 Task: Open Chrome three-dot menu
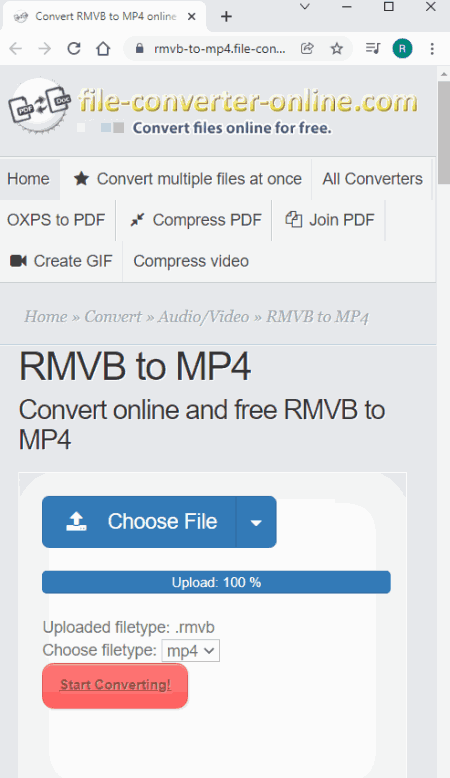[x=432, y=49]
